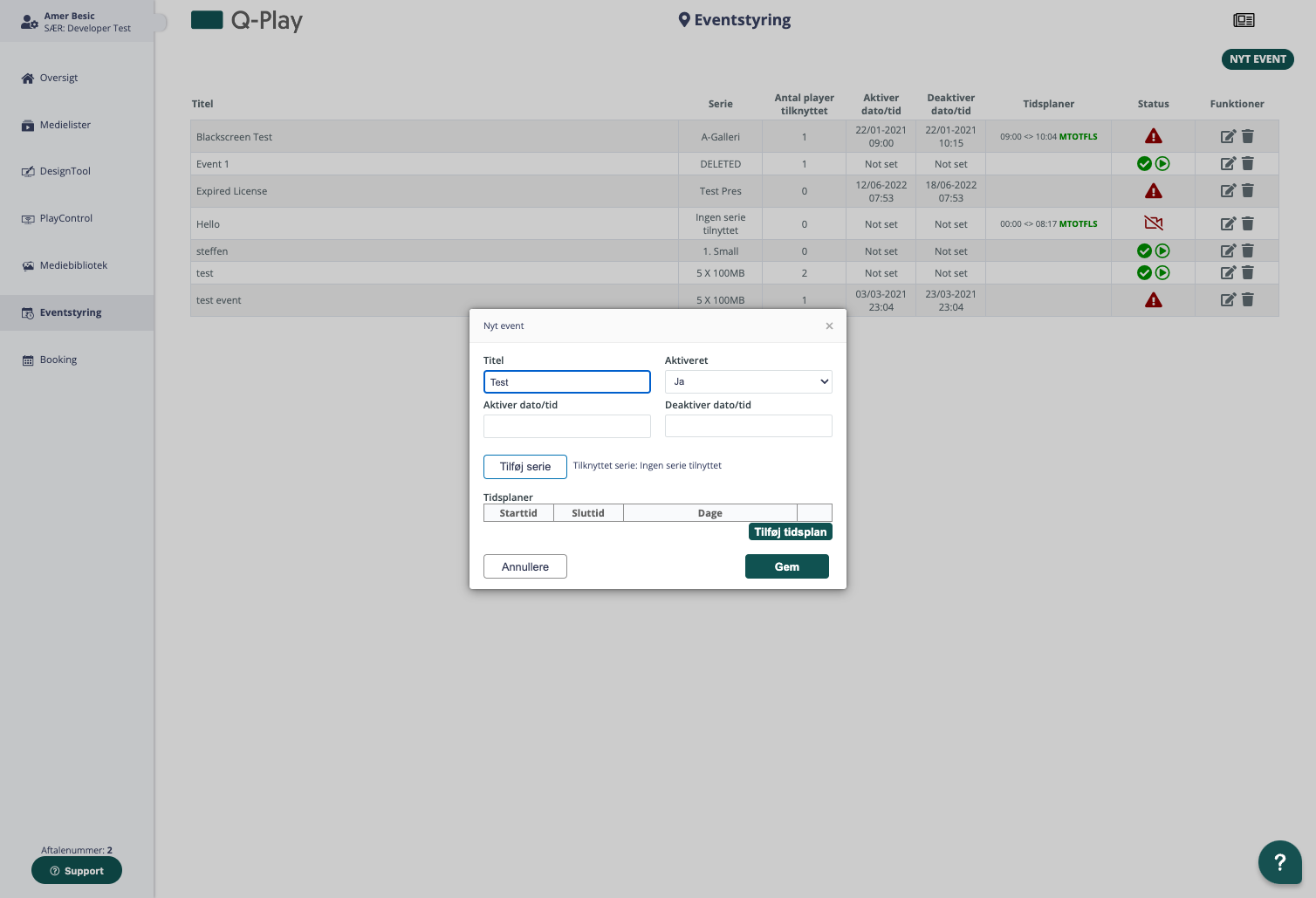This screenshot has width=1316, height=898.
Task: Close the Nyt event dialog
Action: point(829,326)
